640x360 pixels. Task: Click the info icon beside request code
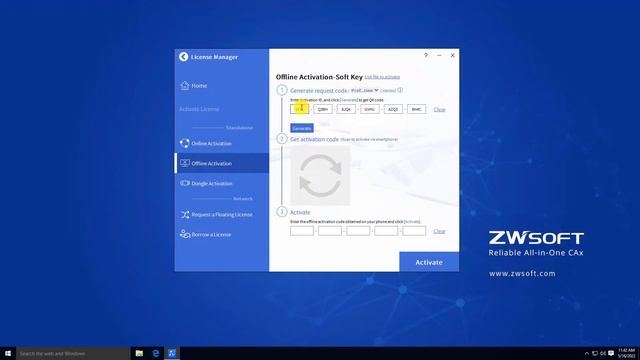click(x=400, y=90)
